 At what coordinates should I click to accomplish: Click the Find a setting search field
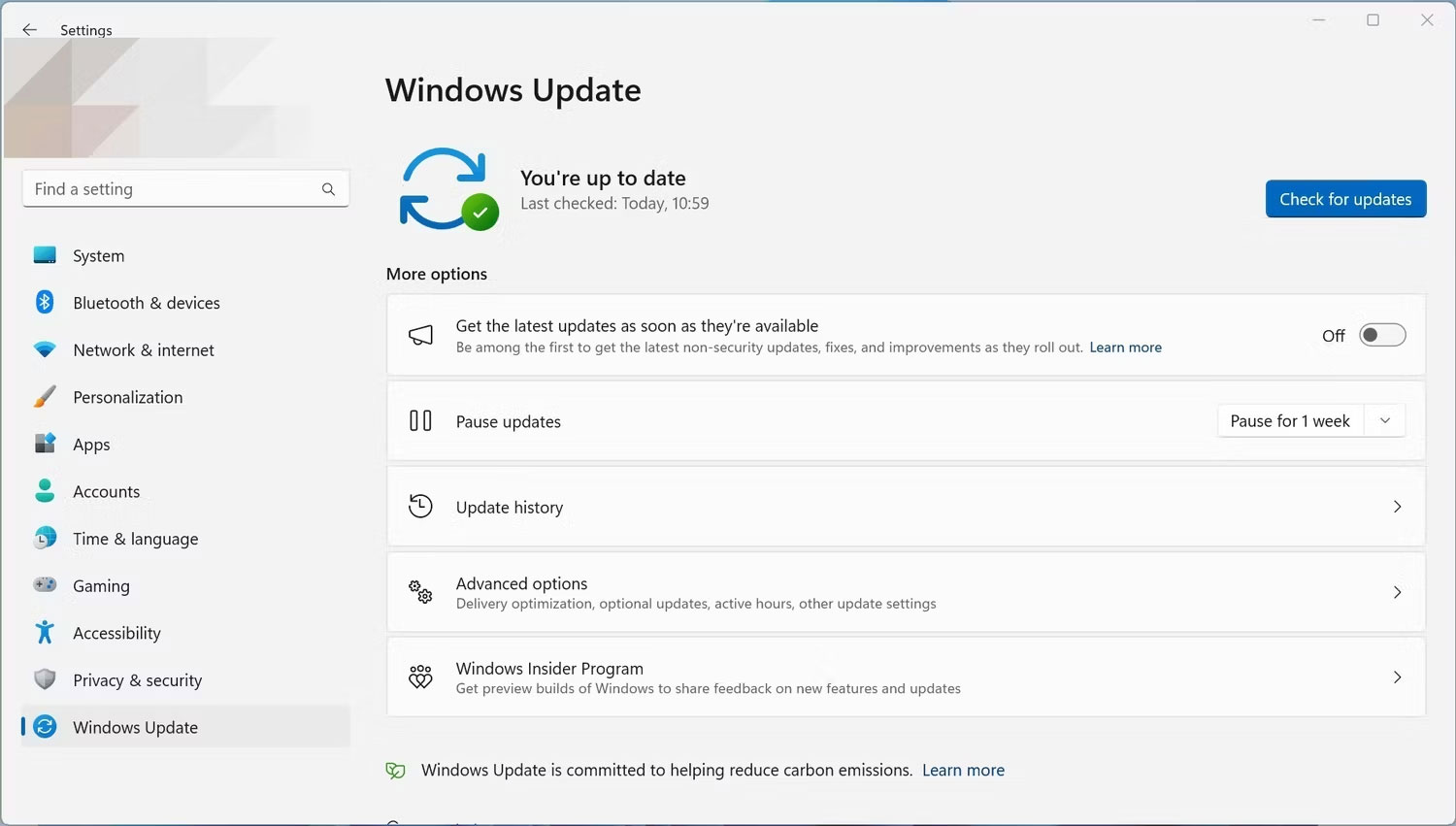click(x=170, y=189)
